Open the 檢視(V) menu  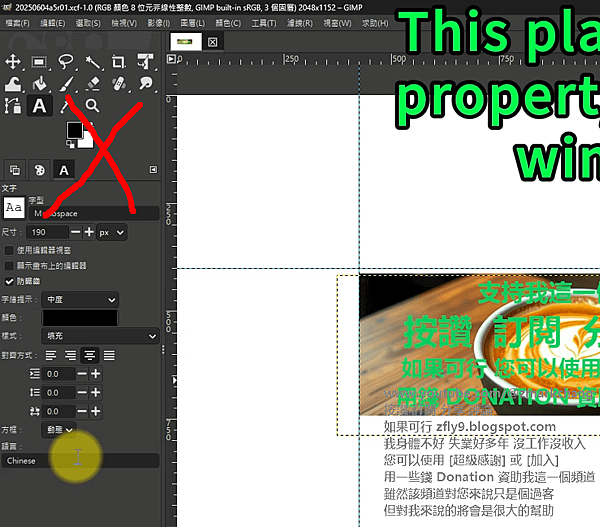pos(124,23)
